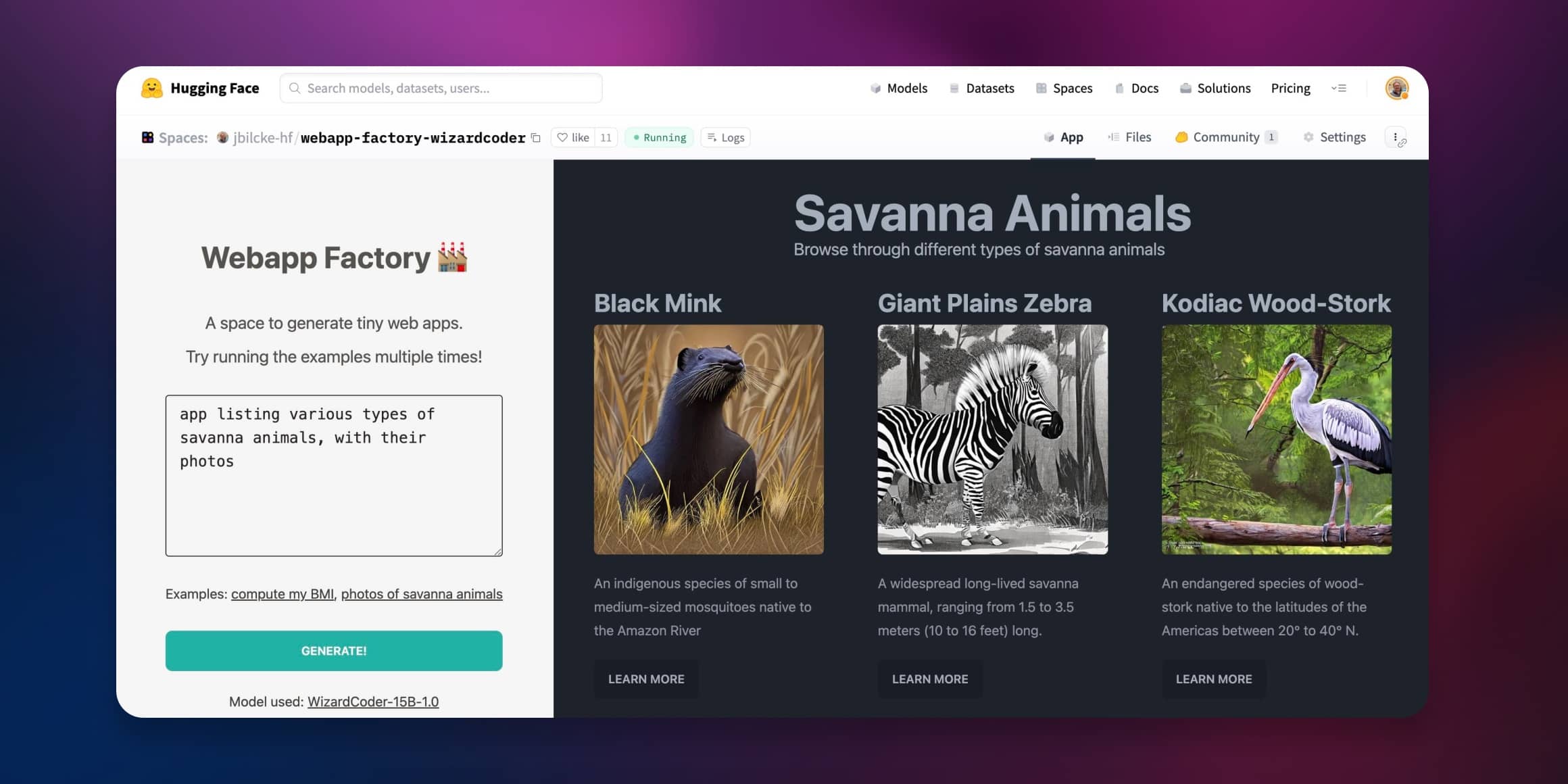Open the Community tab

(x=1225, y=137)
